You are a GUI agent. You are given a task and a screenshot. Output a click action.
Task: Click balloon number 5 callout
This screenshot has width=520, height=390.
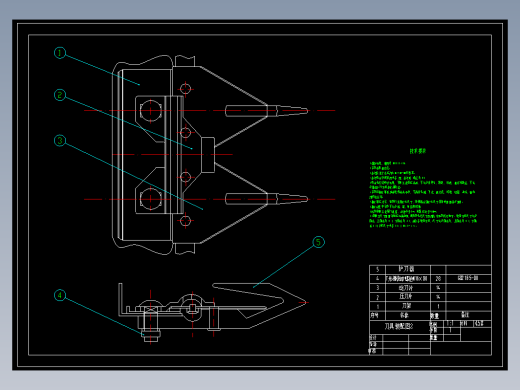(318, 242)
